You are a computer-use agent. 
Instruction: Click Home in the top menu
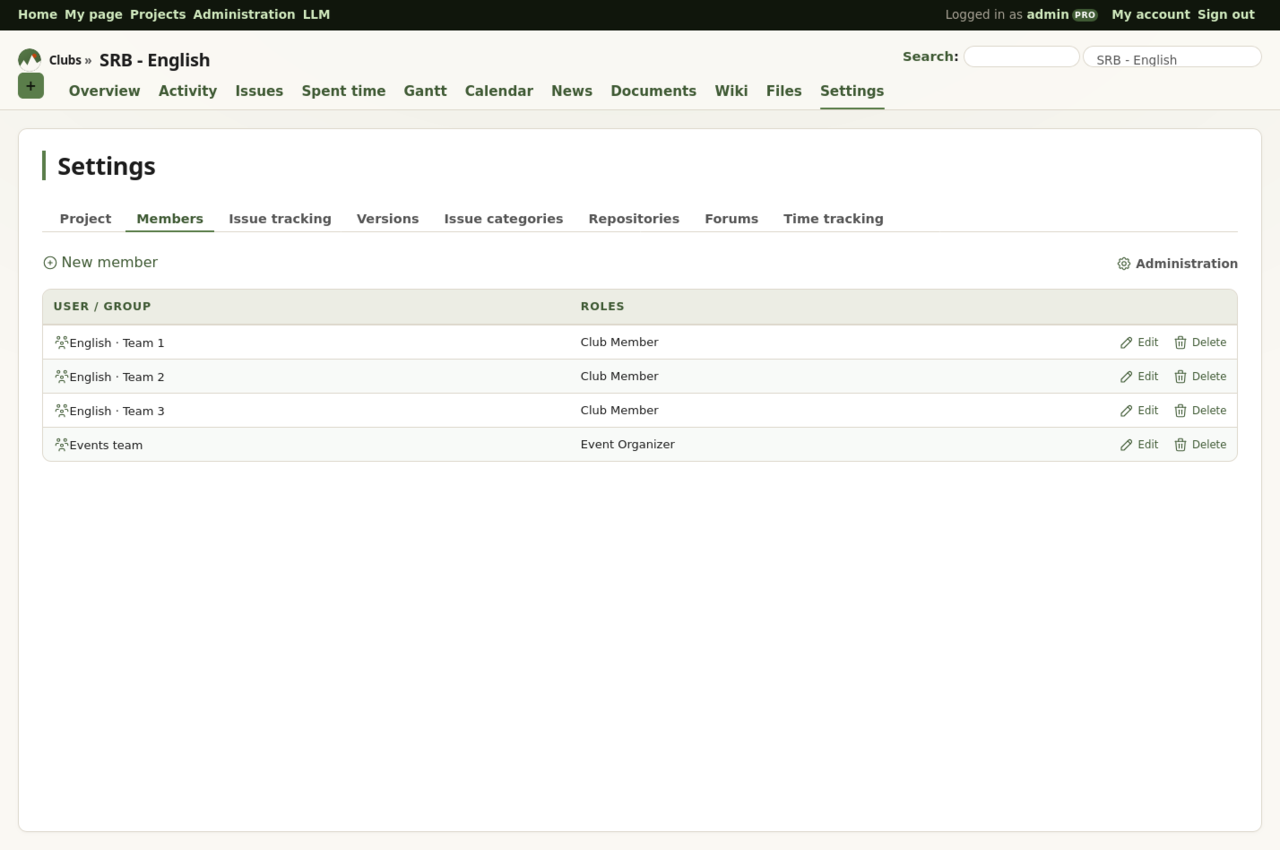click(38, 15)
